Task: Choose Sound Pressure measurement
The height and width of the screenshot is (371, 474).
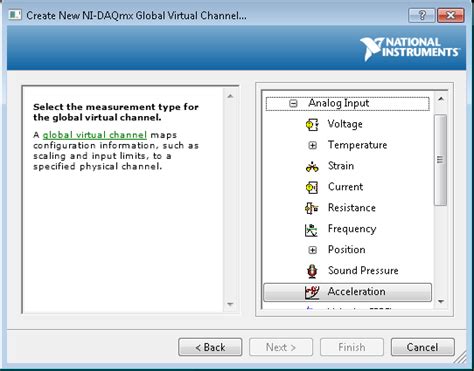Action: coord(363,270)
